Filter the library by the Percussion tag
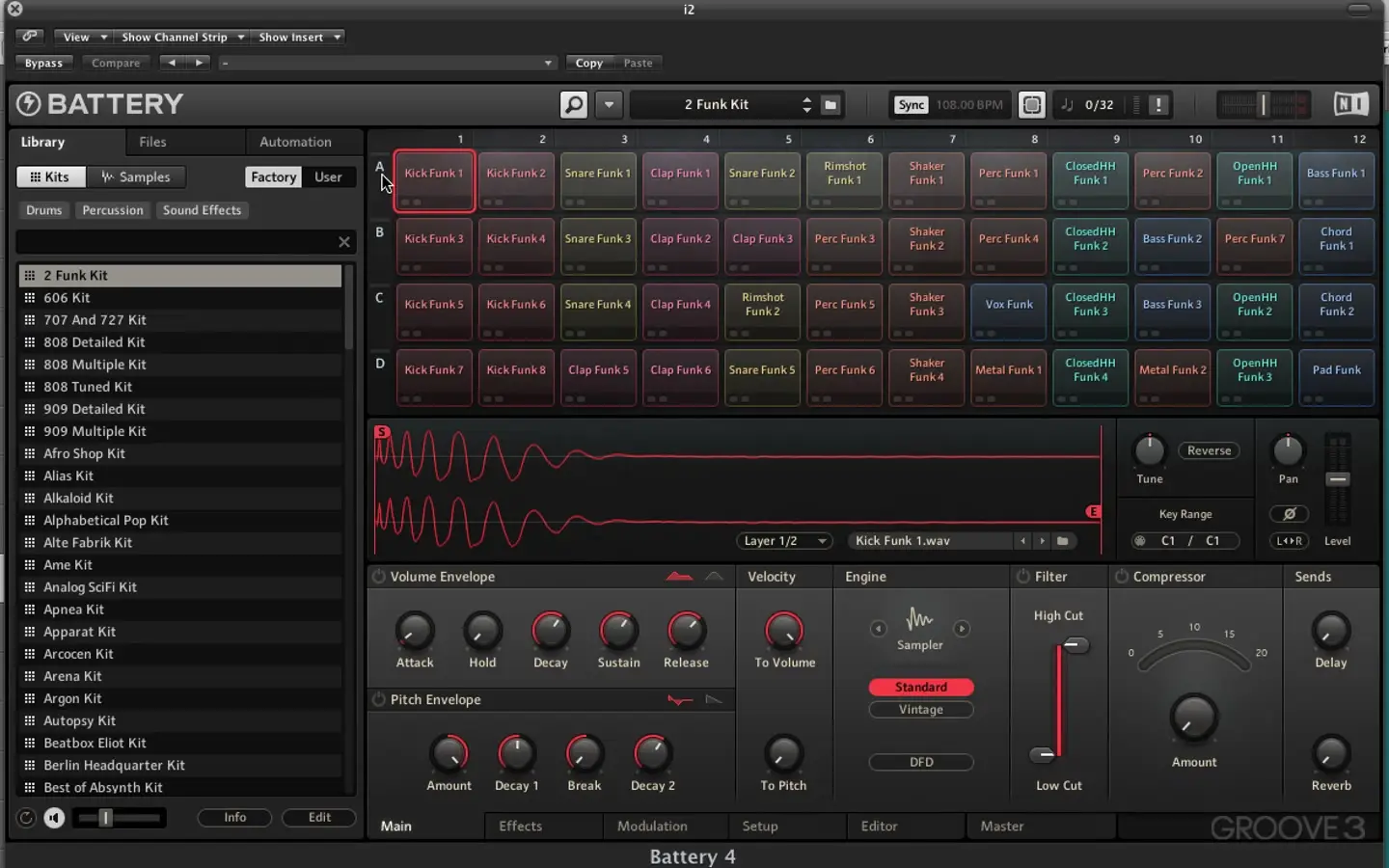 point(113,210)
